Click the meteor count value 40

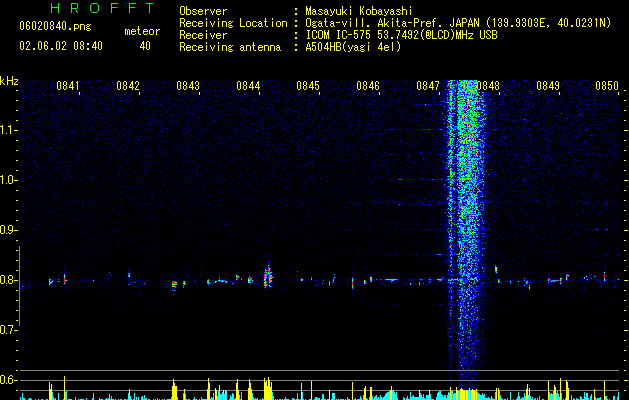145,46
